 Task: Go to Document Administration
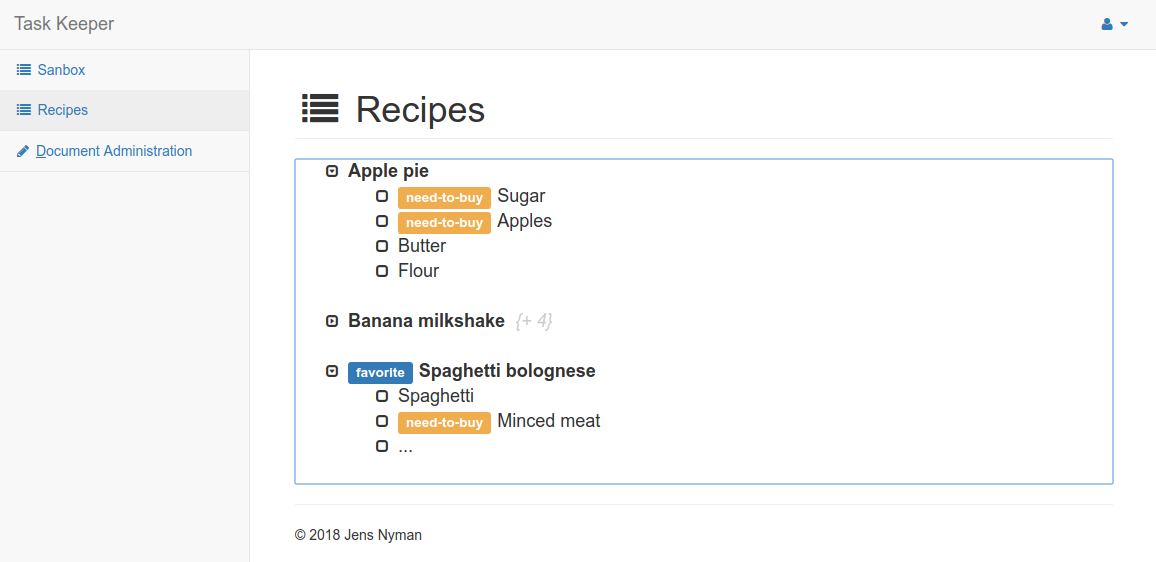[x=114, y=151]
